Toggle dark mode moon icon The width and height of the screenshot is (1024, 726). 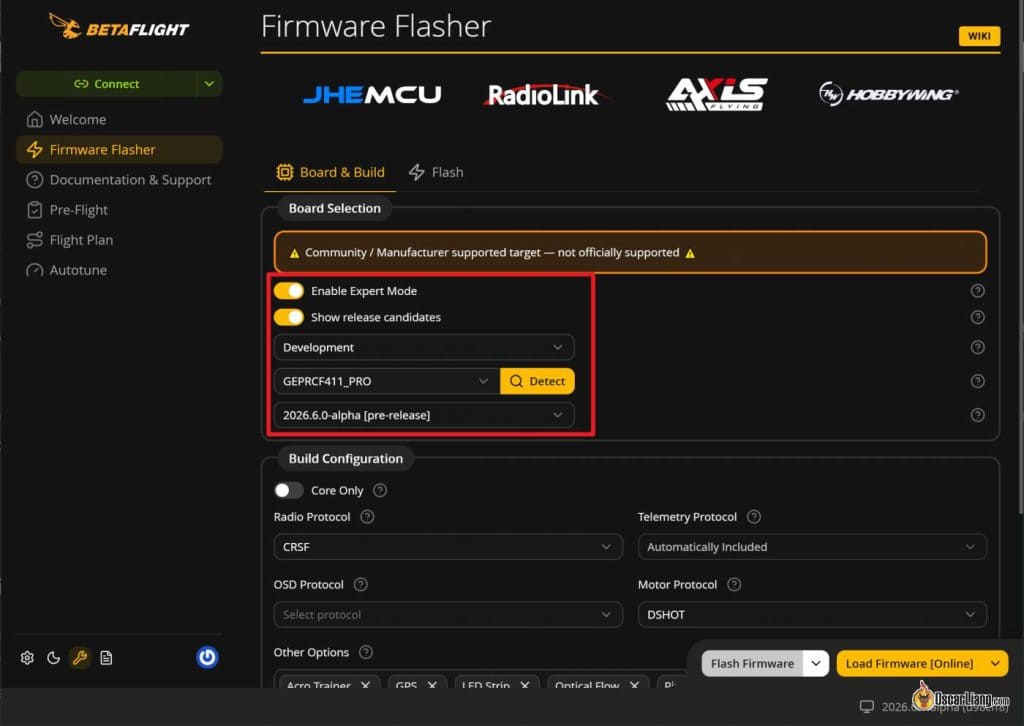click(x=54, y=657)
